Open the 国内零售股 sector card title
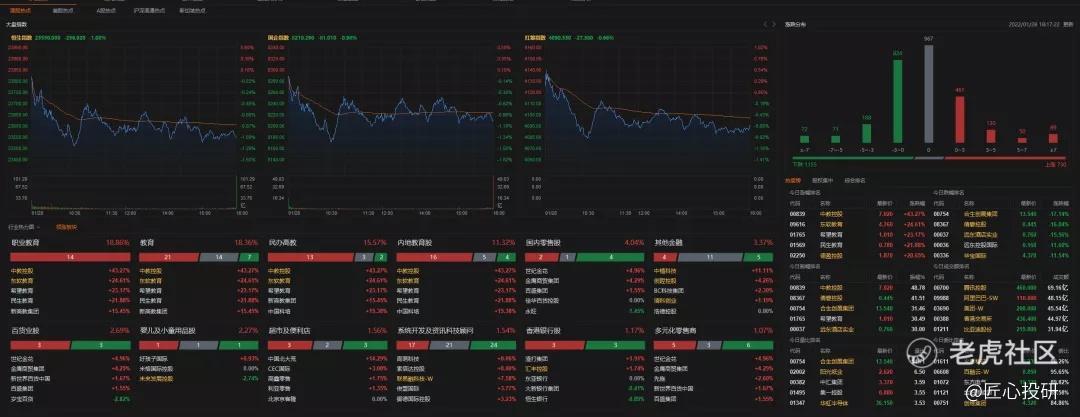The image size is (1080, 417). [544, 243]
